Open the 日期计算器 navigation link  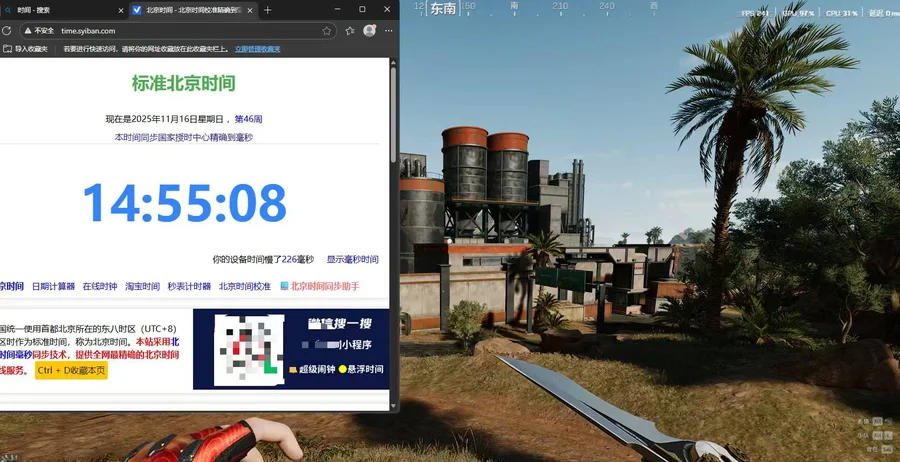(x=53, y=286)
